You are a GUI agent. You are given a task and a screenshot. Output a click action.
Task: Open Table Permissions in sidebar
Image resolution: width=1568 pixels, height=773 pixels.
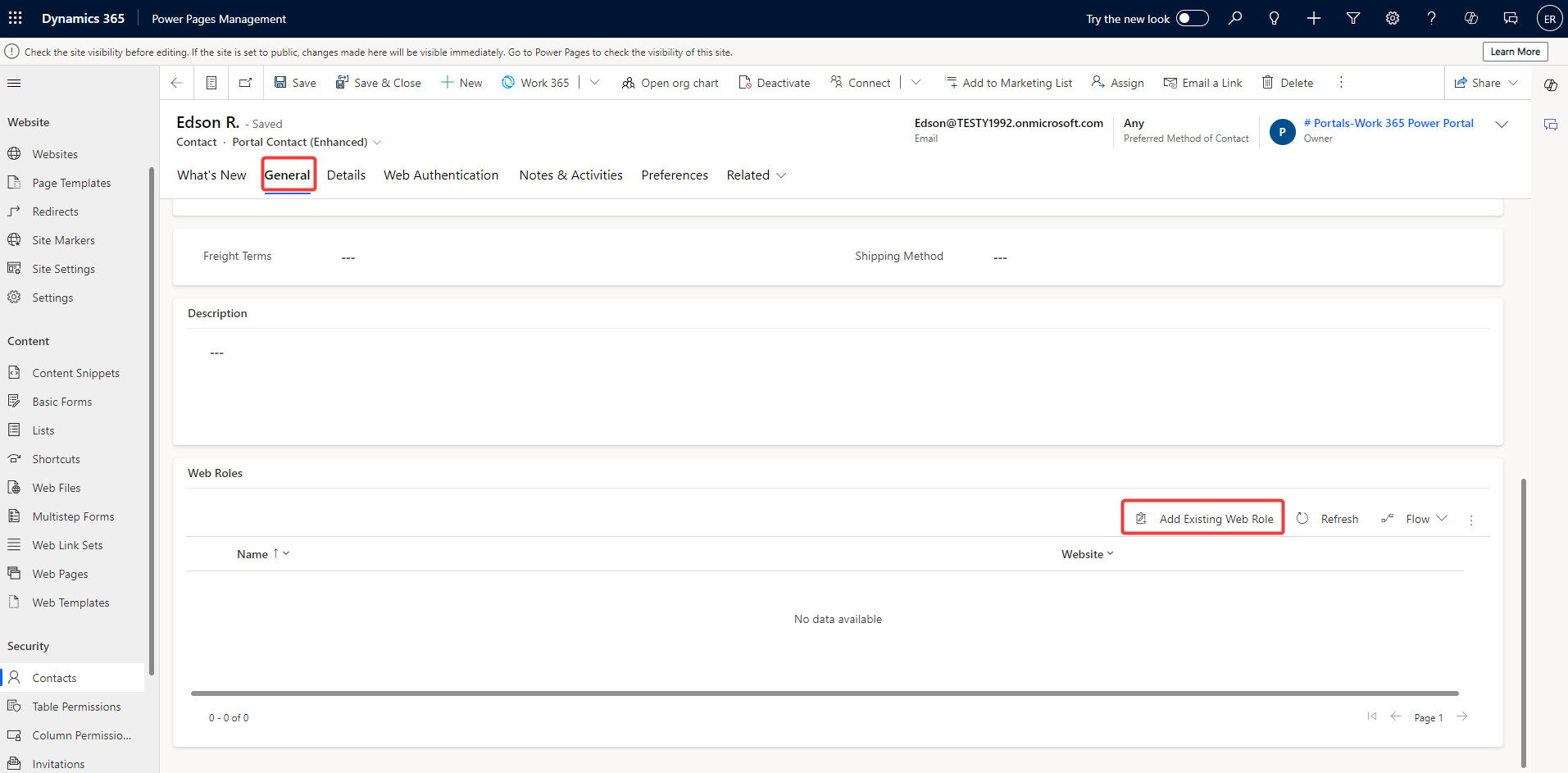[x=72, y=707]
